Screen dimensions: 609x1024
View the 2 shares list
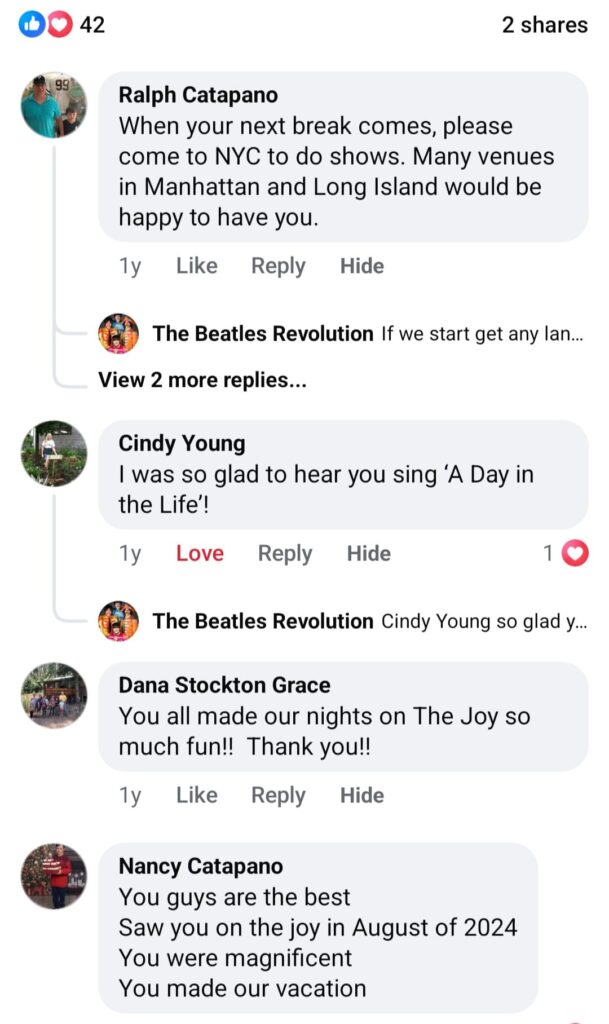tap(544, 25)
